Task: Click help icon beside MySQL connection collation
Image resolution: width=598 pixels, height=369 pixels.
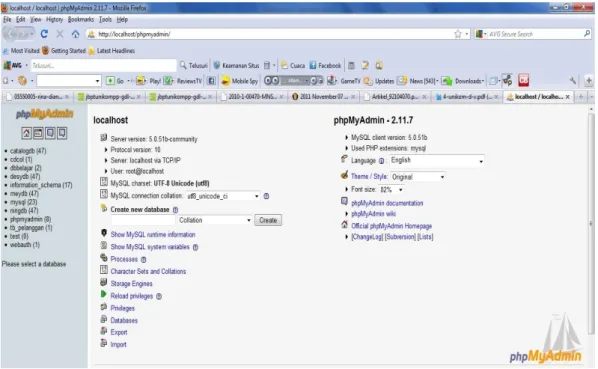Action: tap(266, 196)
